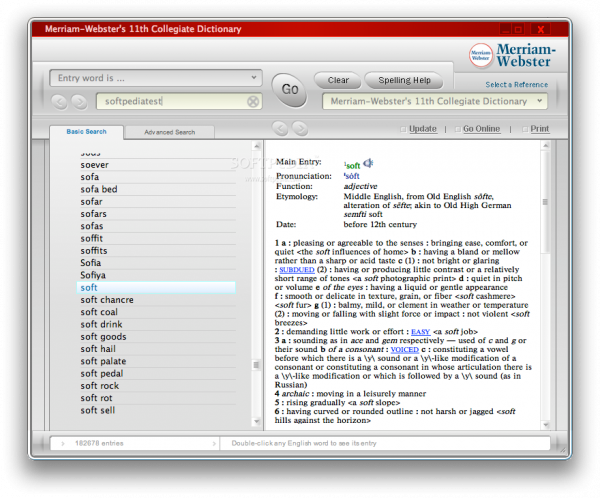Open the Collegiate Dictionary reference dropdown

[x=435, y=101]
